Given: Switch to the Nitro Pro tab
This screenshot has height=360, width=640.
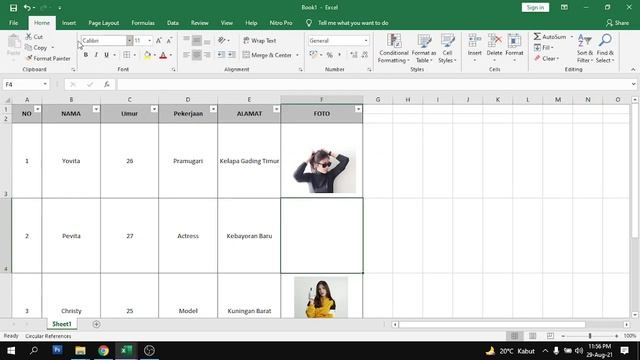Looking at the screenshot, I should coord(281,23).
